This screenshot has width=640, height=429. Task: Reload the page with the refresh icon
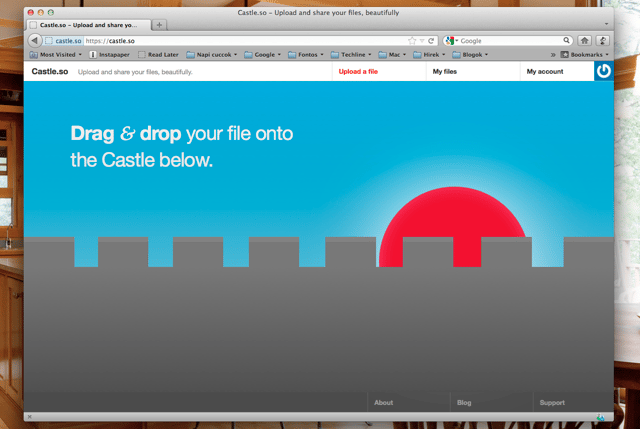(431, 41)
